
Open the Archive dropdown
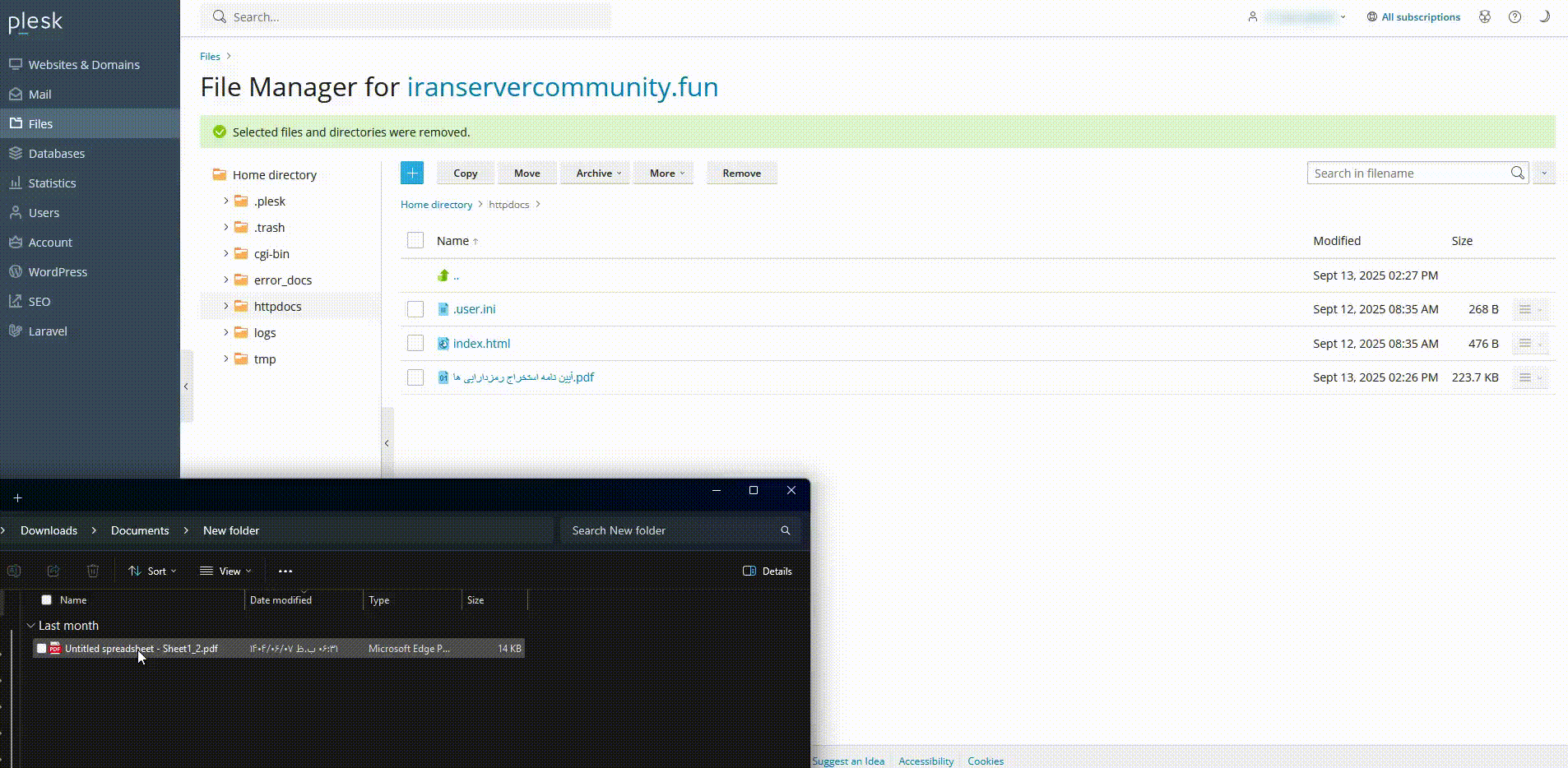pyautogui.click(x=598, y=173)
